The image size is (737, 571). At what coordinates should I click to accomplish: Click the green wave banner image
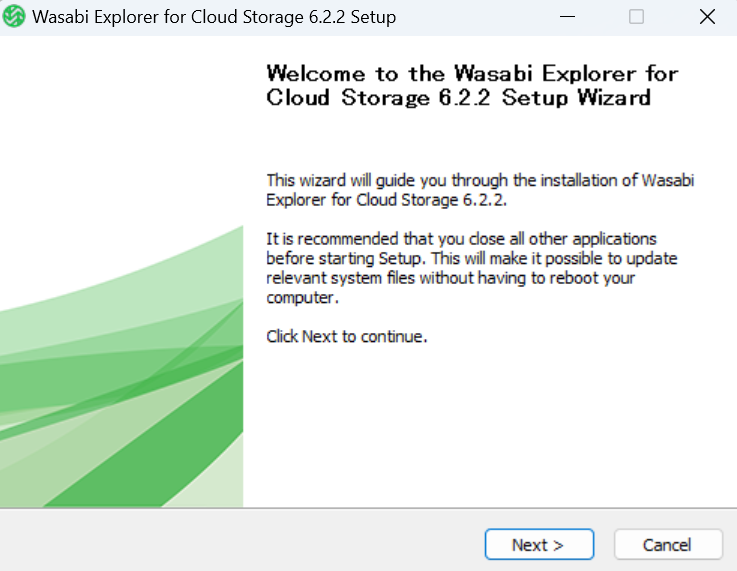tap(121, 367)
